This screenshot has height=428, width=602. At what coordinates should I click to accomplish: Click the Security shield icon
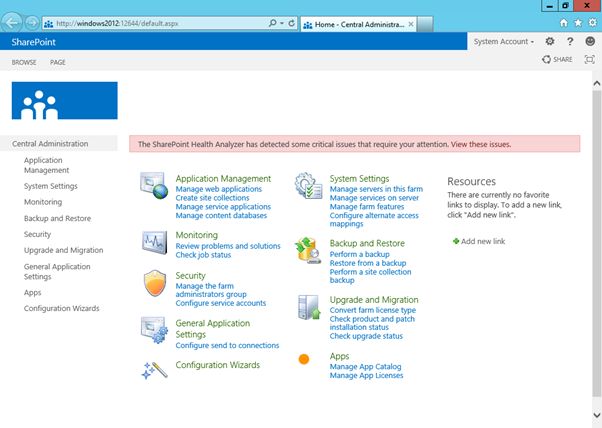[x=155, y=283]
